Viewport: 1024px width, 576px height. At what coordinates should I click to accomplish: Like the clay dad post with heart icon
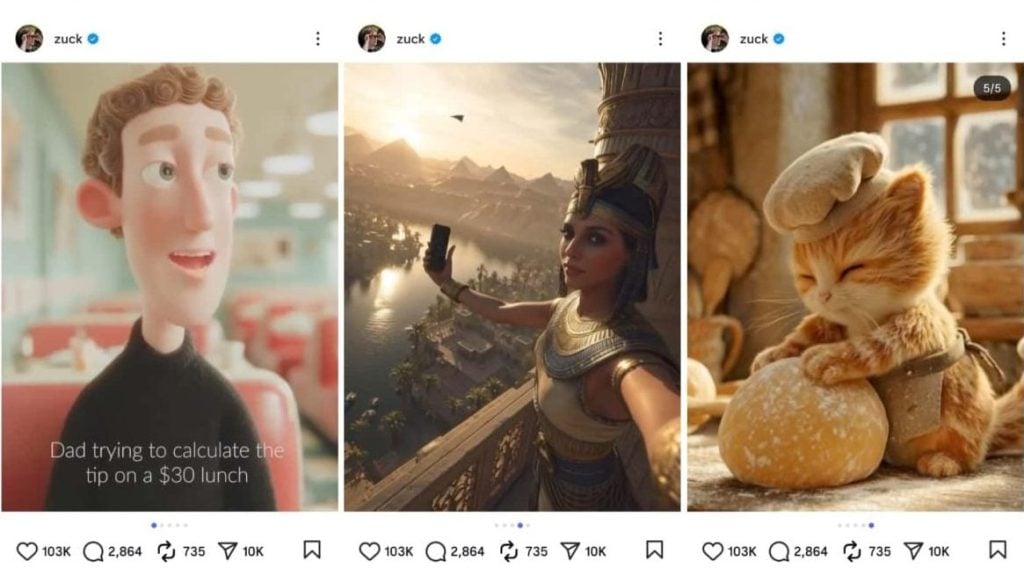pyautogui.click(x=27, y=551)
